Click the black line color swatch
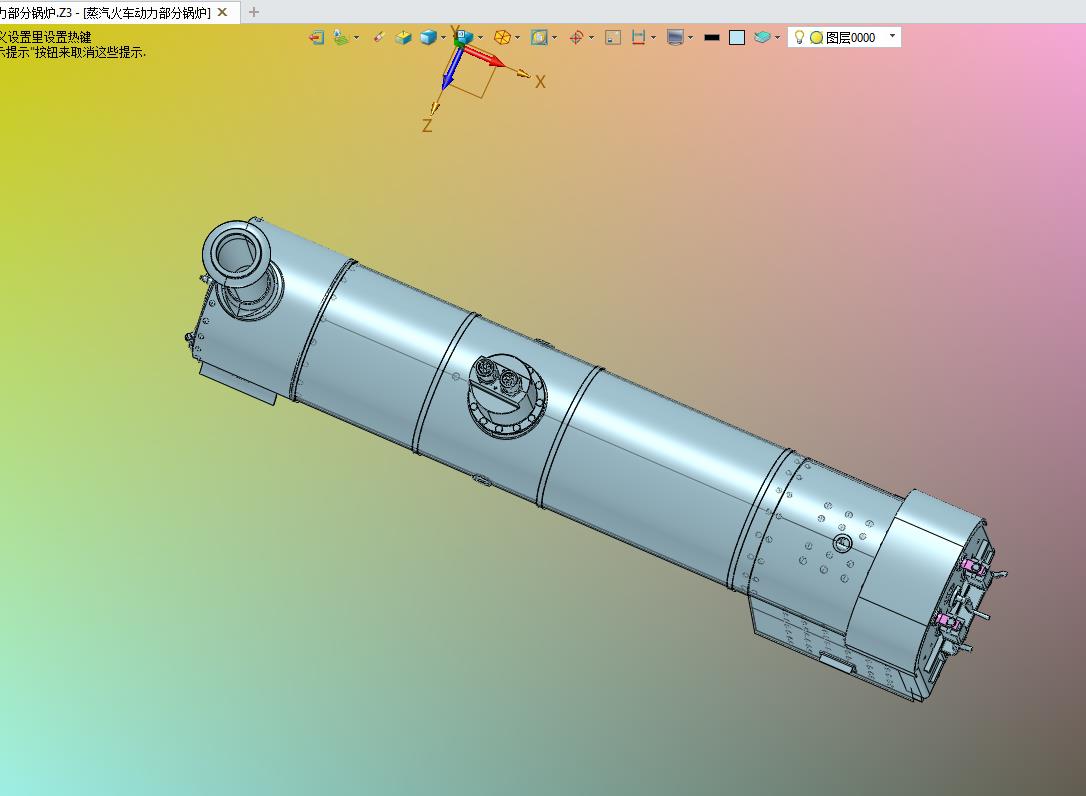 (711, 37)
